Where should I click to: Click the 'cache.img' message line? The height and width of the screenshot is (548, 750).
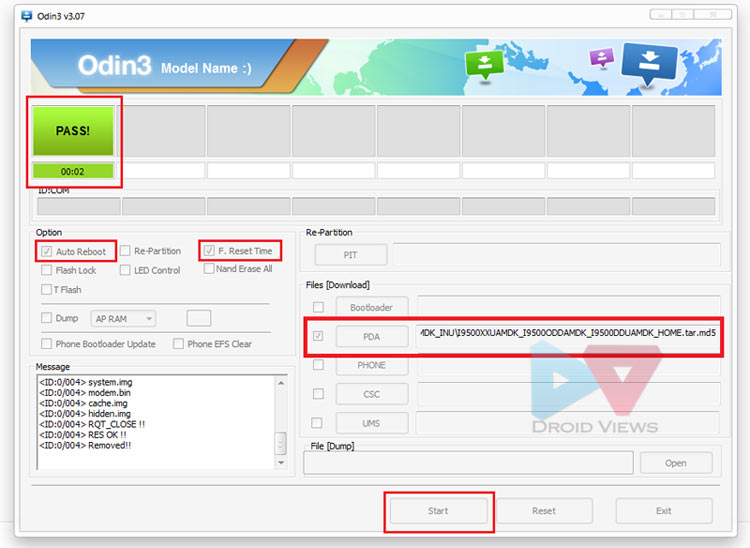(83, 403)
